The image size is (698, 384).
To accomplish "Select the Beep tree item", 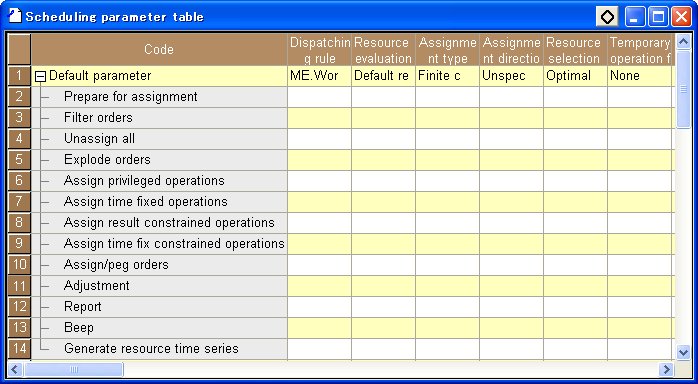I will click(79, 327).
